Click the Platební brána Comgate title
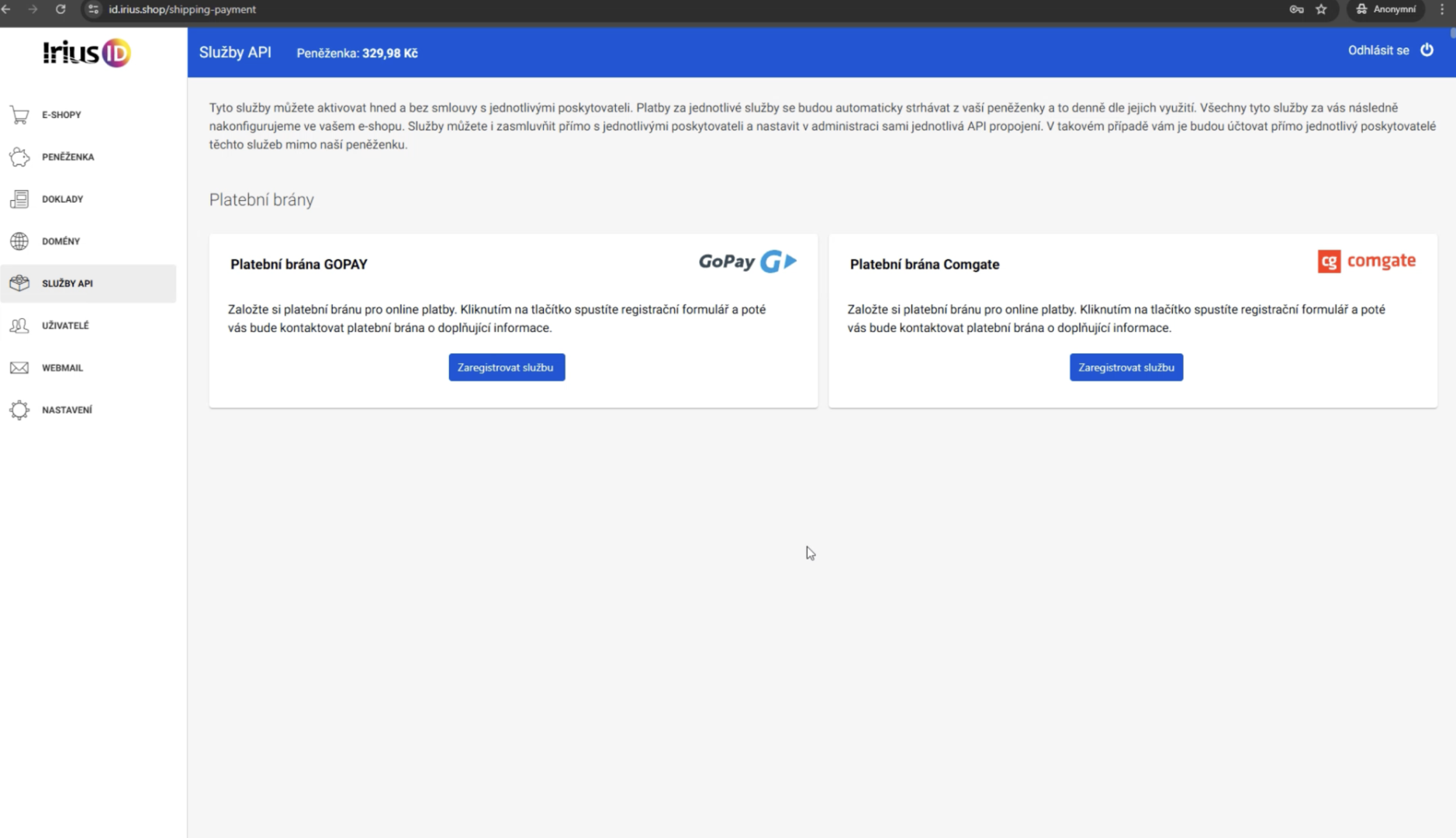The height and width of the screenshot is (838, 1456). pos(925,265)
